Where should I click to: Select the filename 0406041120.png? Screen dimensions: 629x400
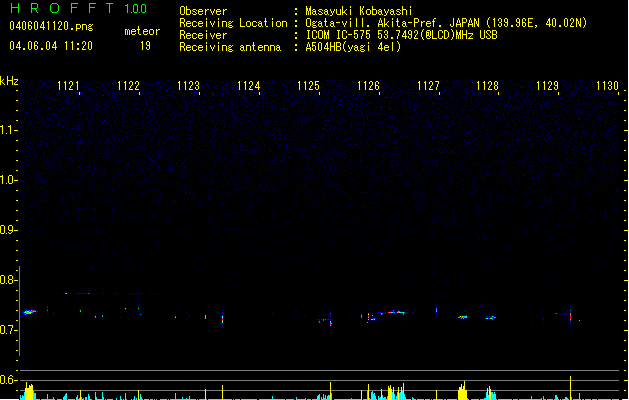tap(51, 26)
